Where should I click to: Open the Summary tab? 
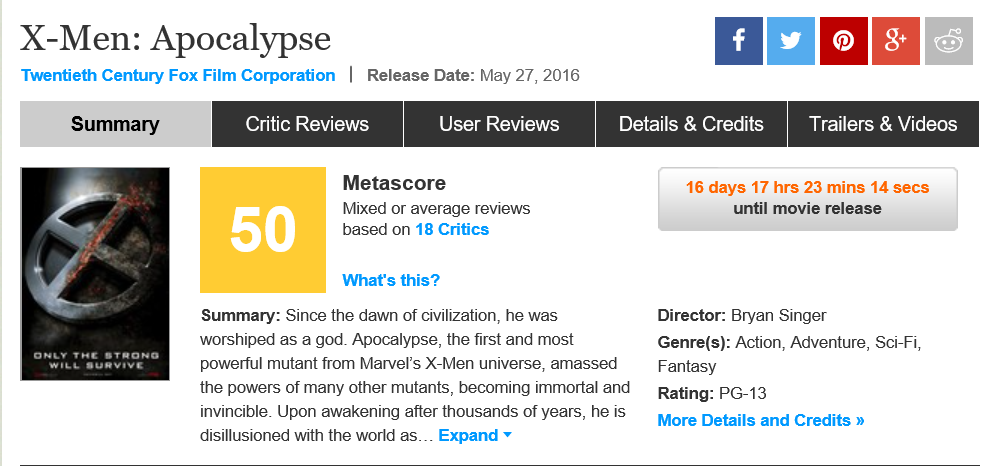point(115,124)
